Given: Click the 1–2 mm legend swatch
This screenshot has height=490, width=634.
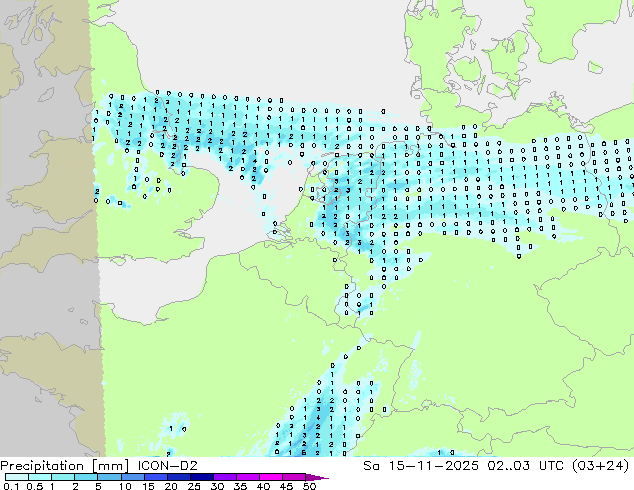Looking at the screenshot, I should coord(63,477).
